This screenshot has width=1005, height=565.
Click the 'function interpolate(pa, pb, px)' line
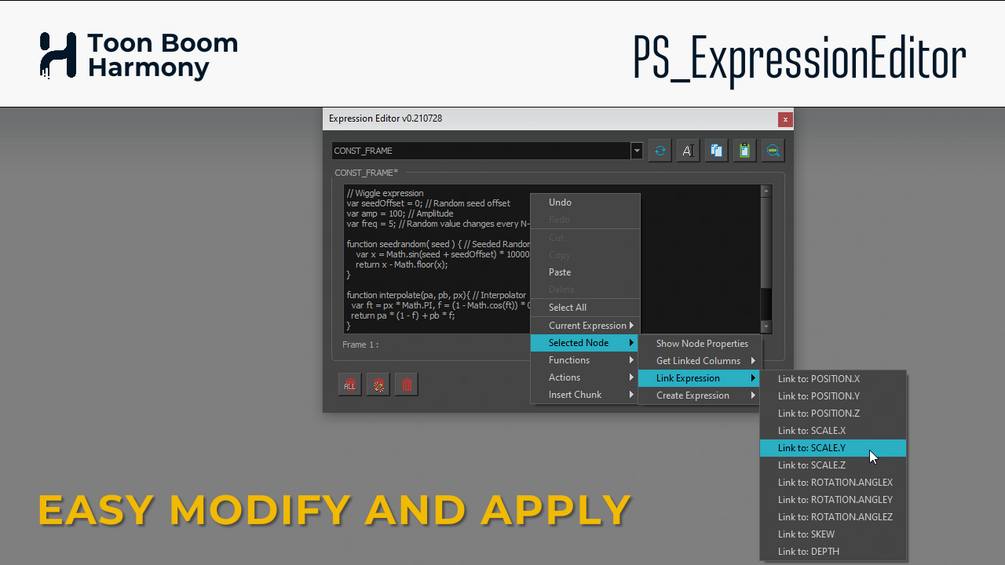pos(436,295)
